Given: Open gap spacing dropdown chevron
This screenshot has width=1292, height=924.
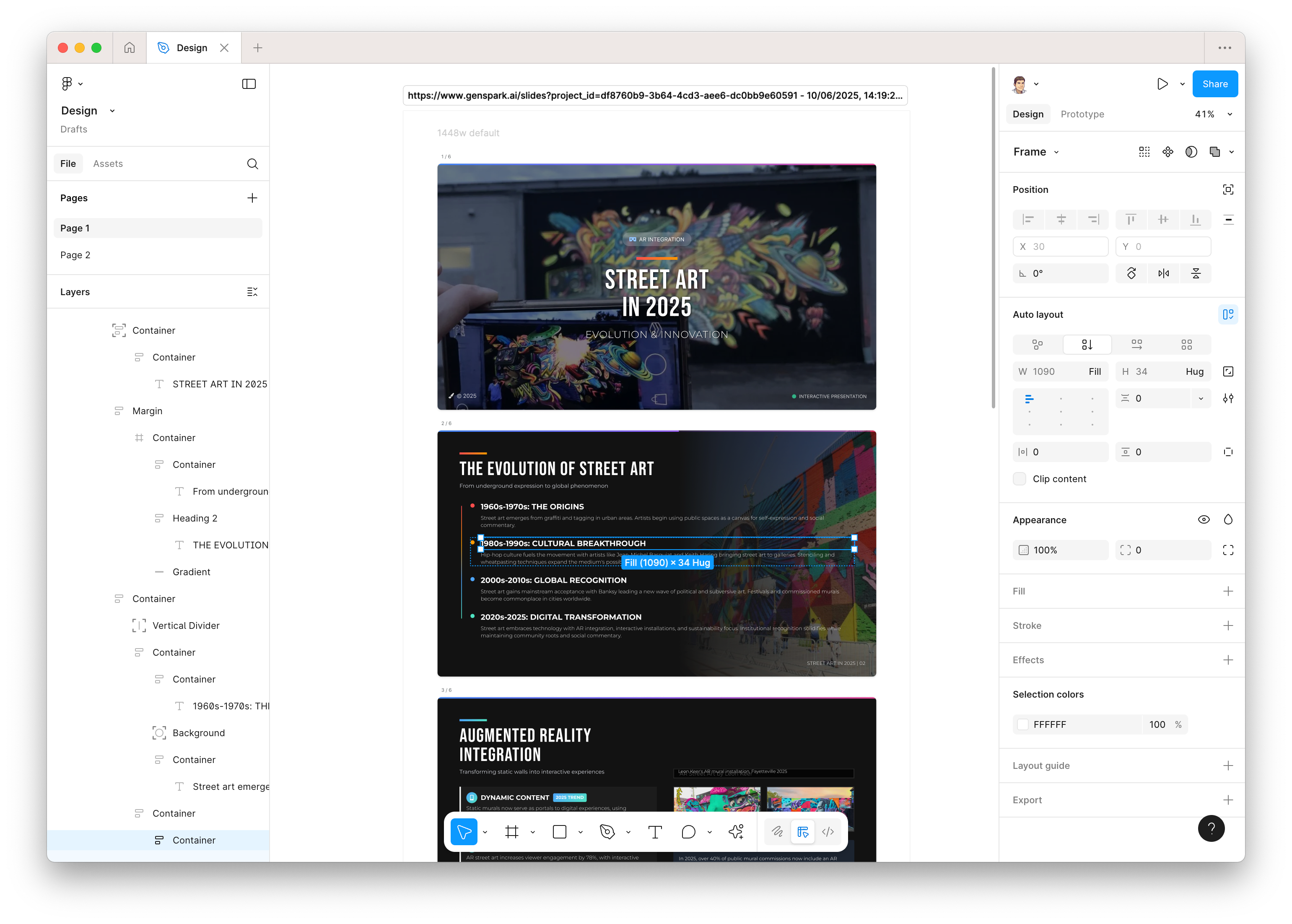Looking at the screenshot, I should pyautogui.click(x=1201, y=398).
